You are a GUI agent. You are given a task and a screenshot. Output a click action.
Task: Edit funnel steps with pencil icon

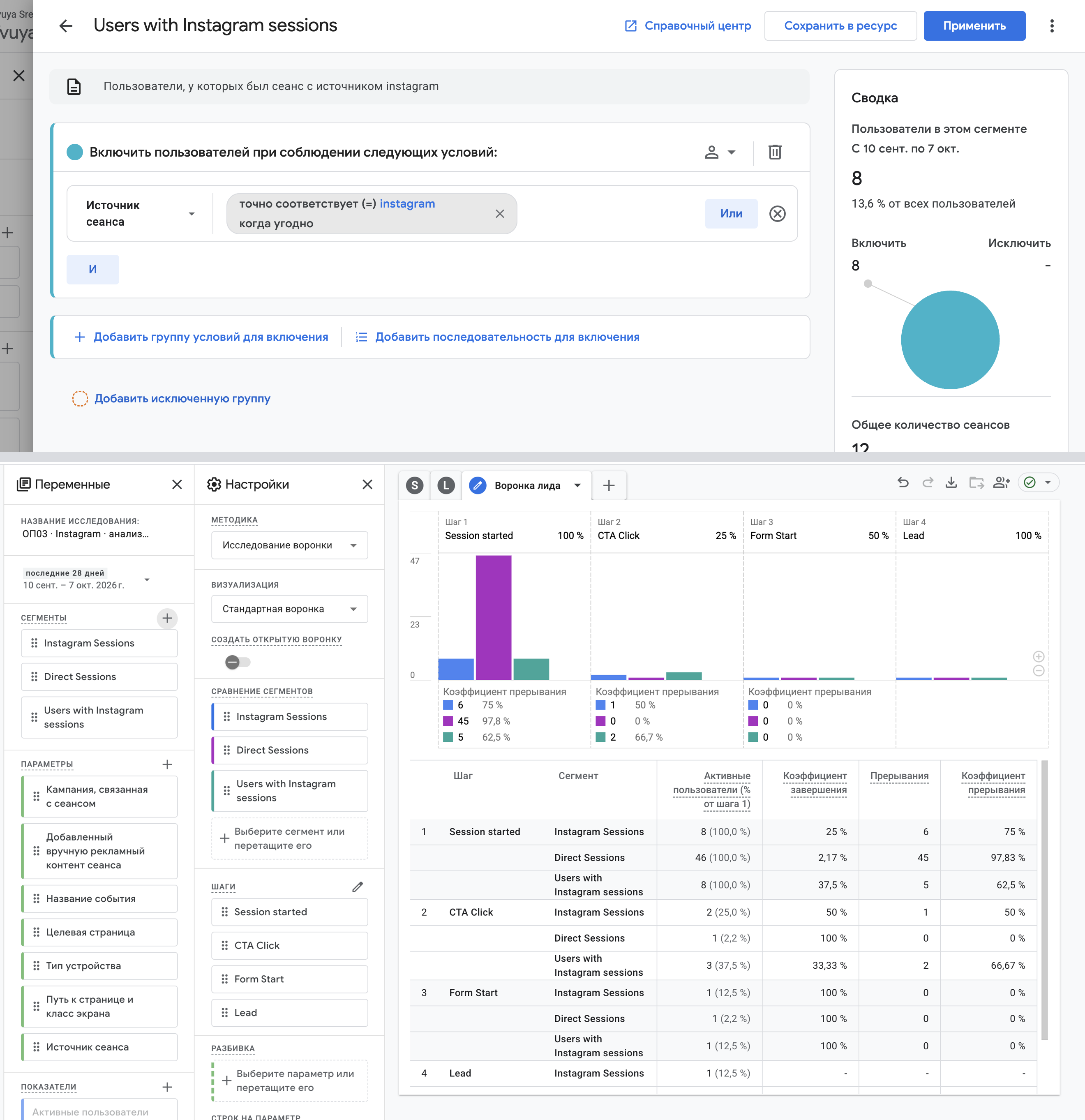(358, 887)
